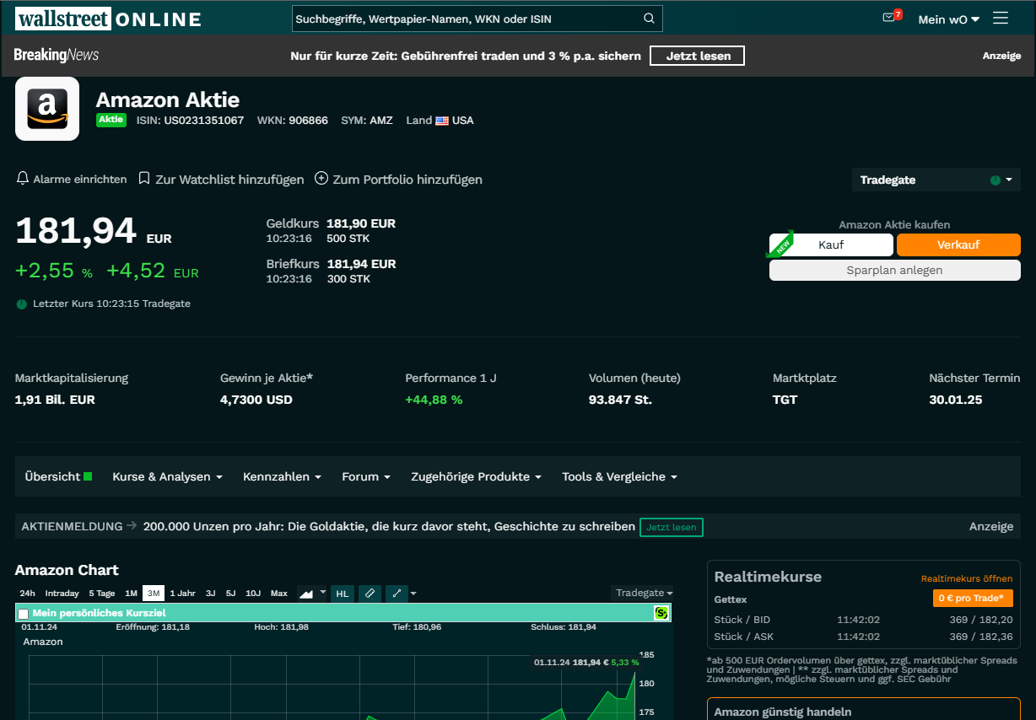
Task: Click the Goldaktie news headline
Action: [x=388, y=526]
